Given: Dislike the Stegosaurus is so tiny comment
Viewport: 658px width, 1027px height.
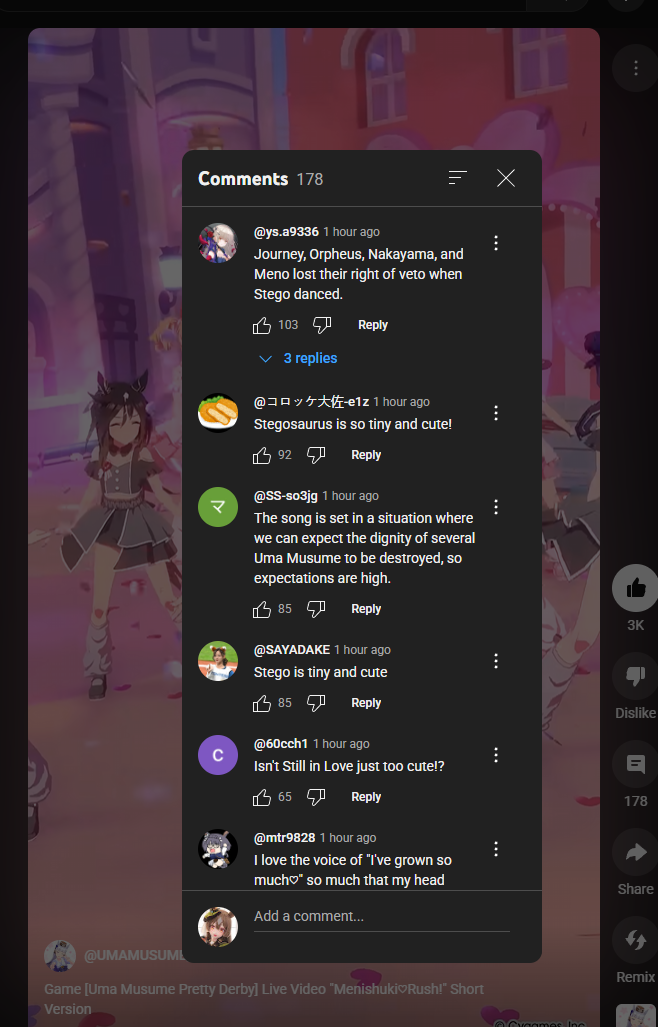Looking at the screenshot, I should [x=316, y=455].
